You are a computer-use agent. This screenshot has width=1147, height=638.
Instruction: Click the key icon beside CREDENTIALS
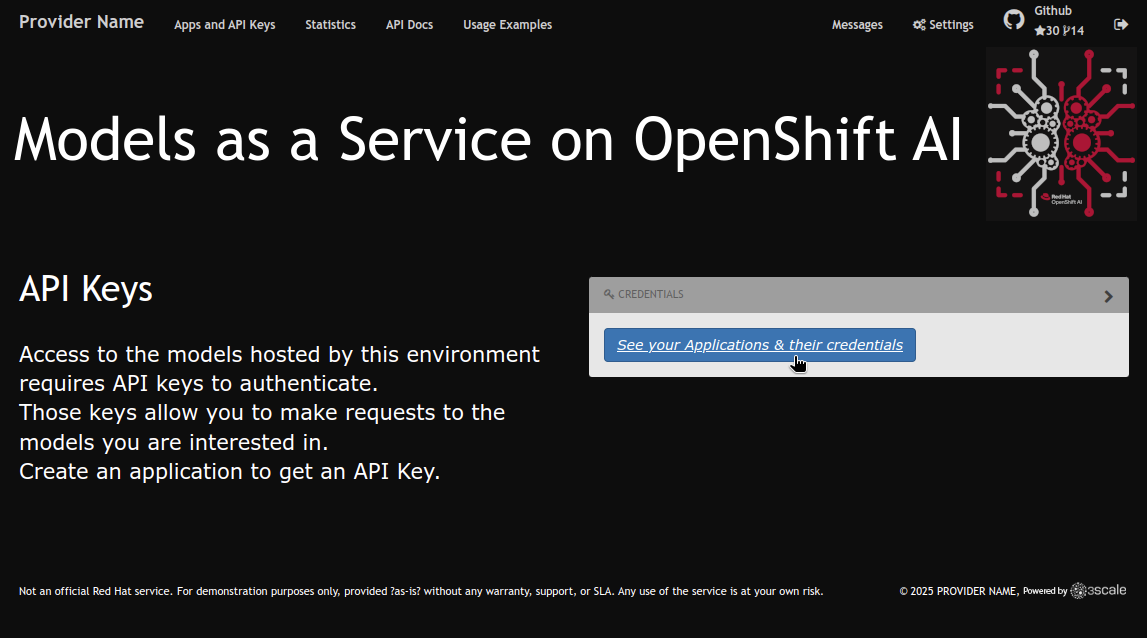coord(609,294)
